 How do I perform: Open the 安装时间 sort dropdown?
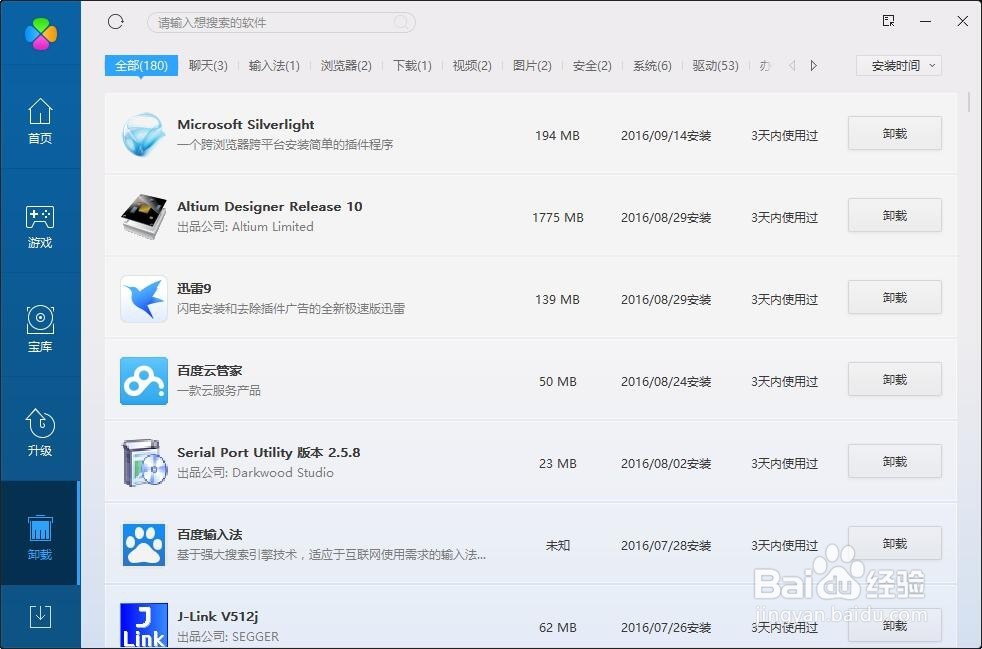click(x=899, y=66)
